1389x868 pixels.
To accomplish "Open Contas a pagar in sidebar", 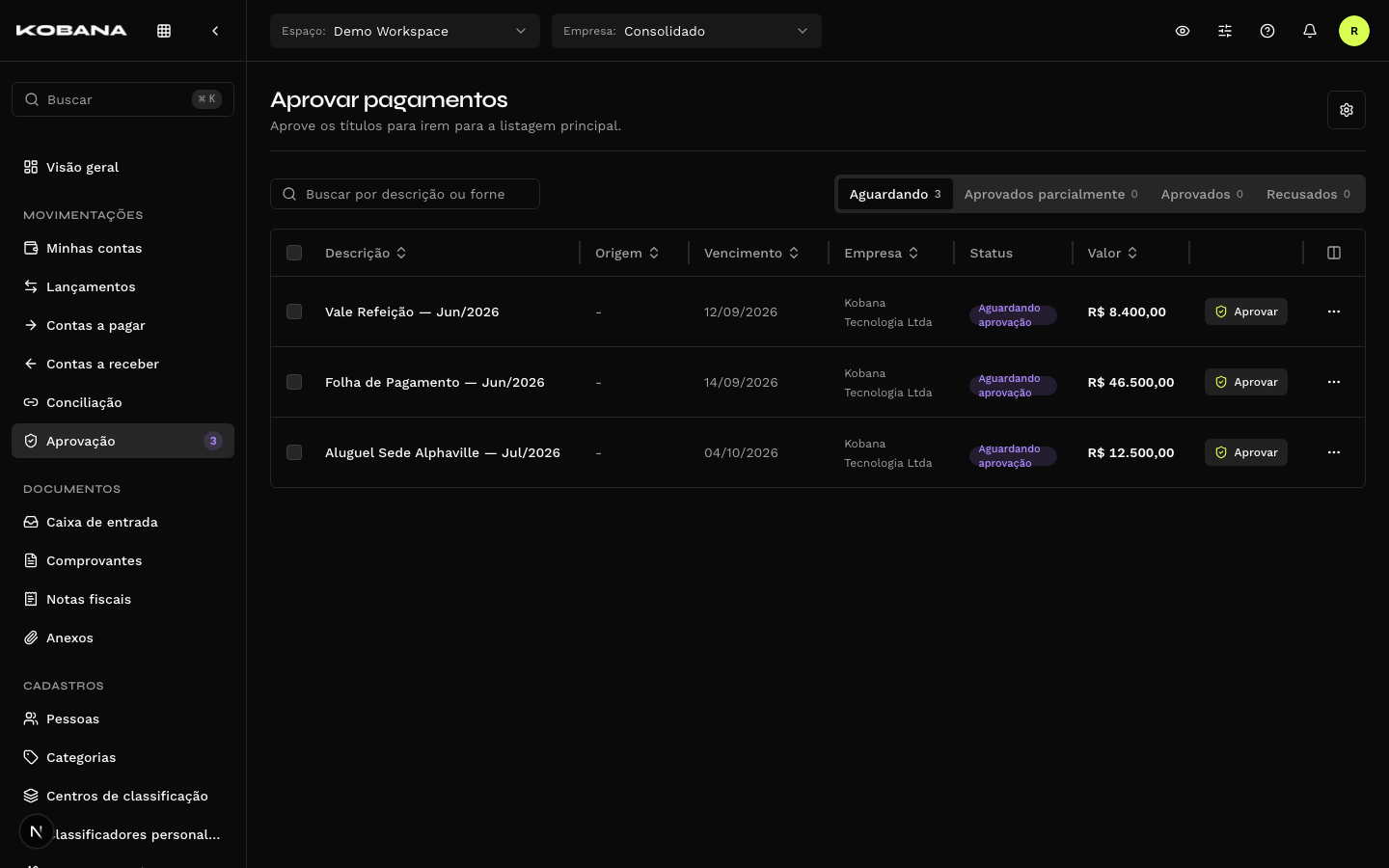I will pyautogui.click(x=123, y=325).
